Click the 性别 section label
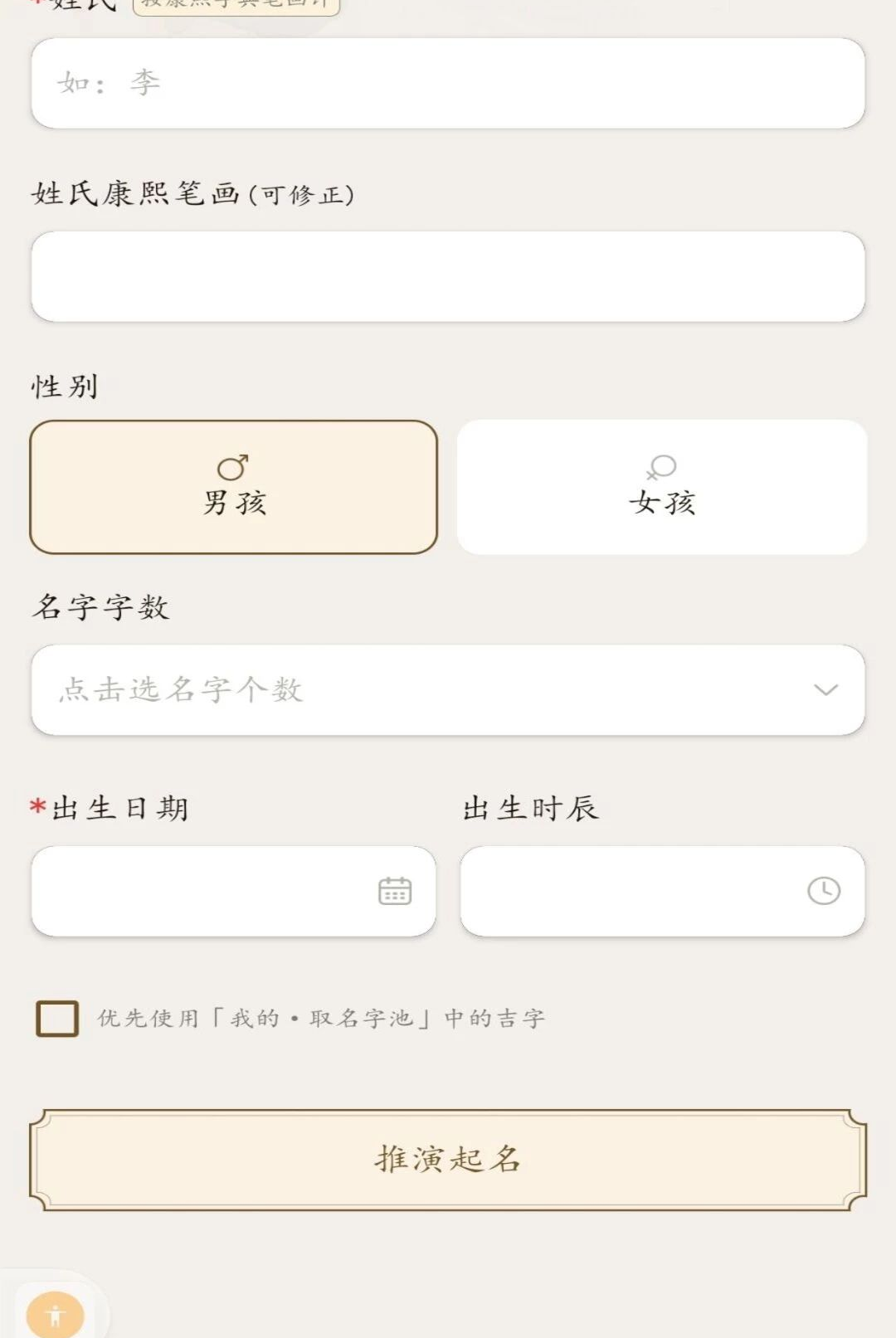The width and height of the screenshot is (896, 1338). point(65,387)
